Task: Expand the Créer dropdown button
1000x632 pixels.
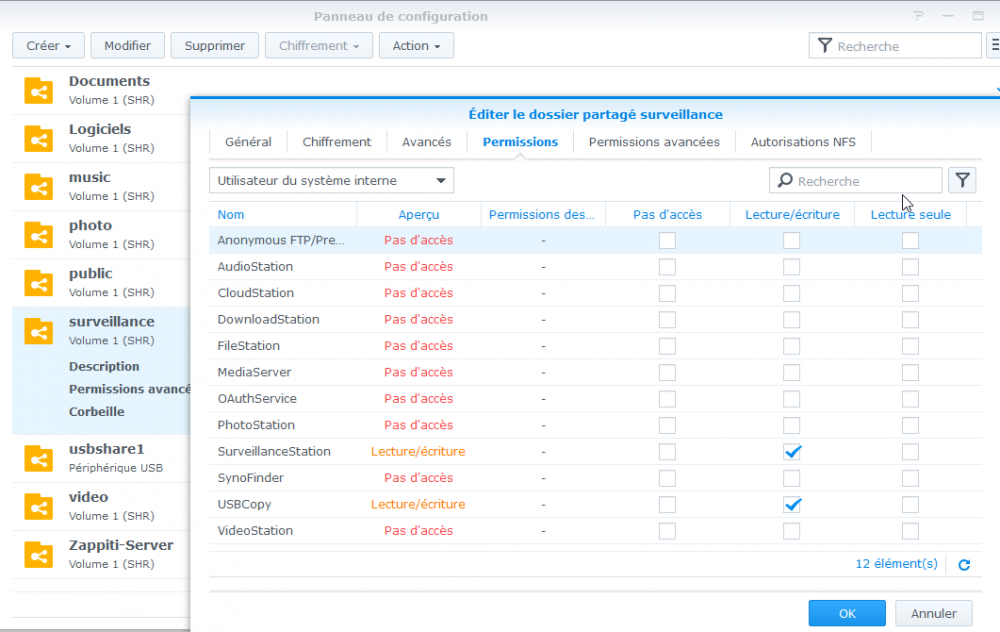Action: pyautogui.click(x=48, y=46)
